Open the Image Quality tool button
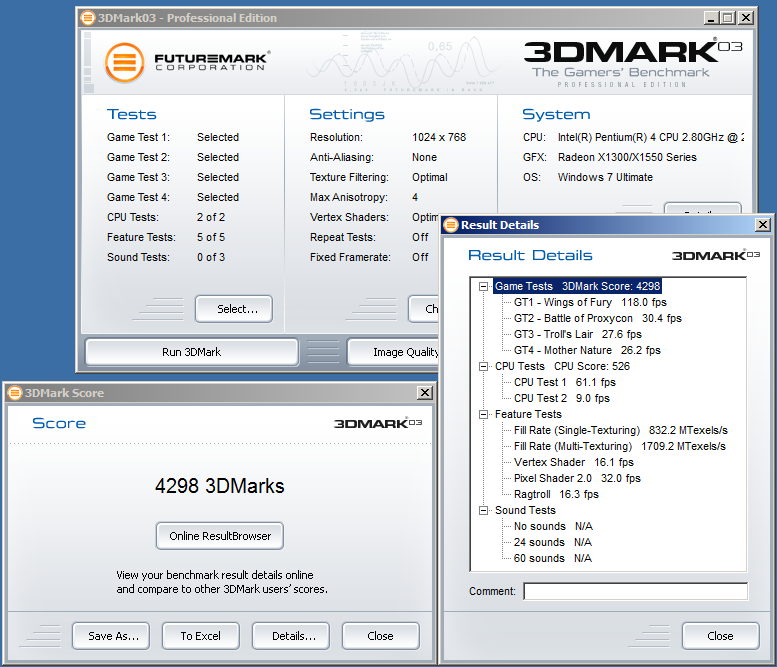777x667 pixels. click(x=393, y=352)
